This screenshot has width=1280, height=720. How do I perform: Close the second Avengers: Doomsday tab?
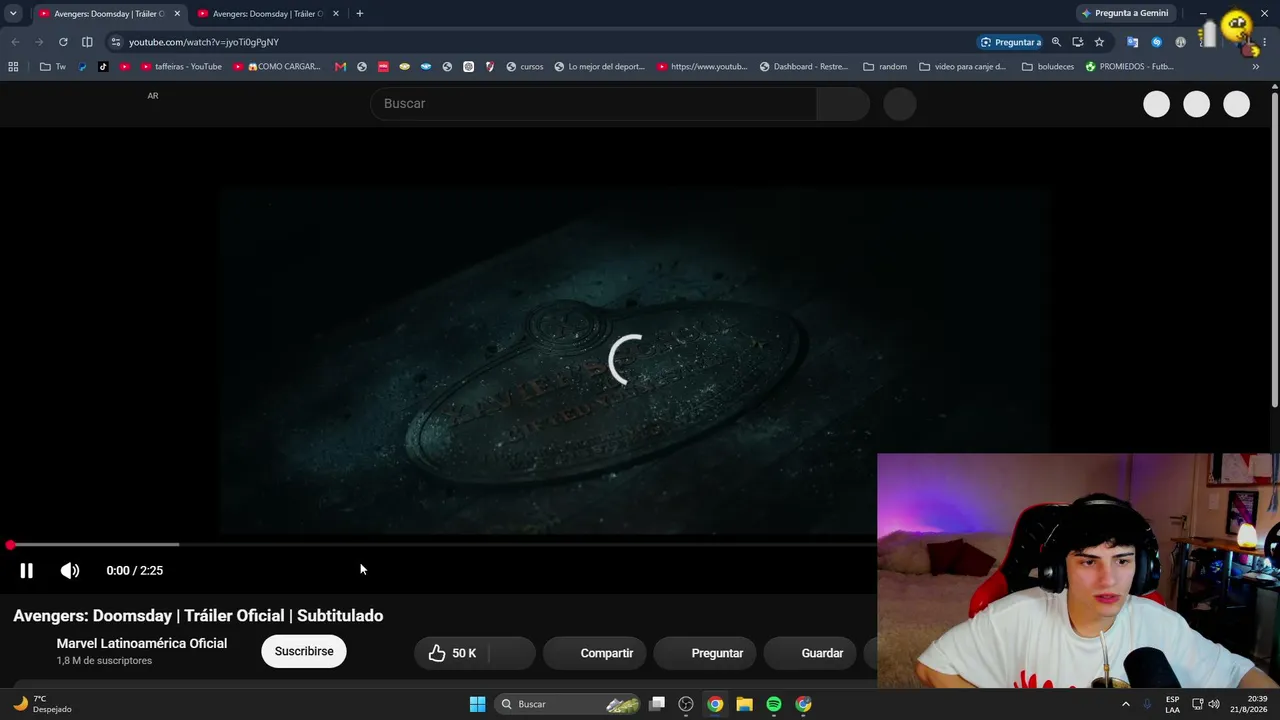click(x=336, y=14)
